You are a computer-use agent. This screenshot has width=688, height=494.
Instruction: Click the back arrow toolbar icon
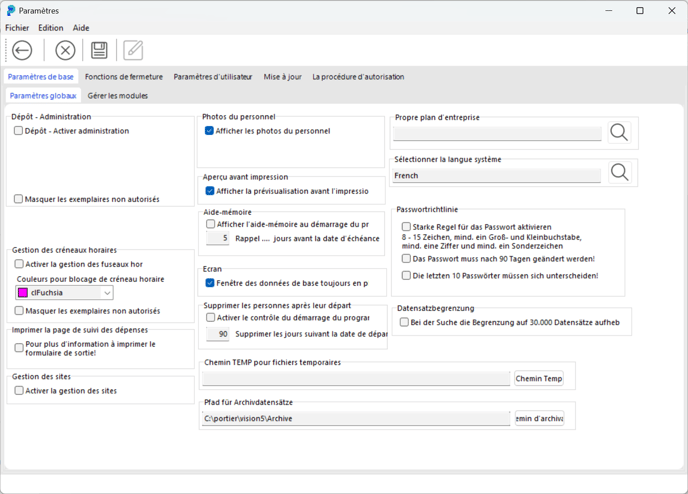[x=22, y=50]
